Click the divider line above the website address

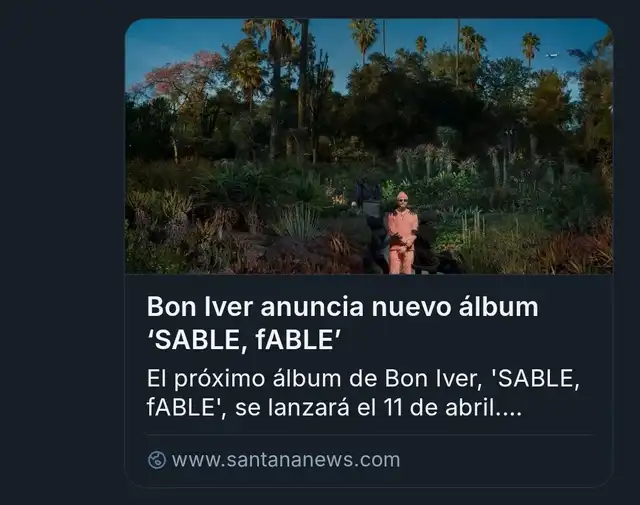369,435
